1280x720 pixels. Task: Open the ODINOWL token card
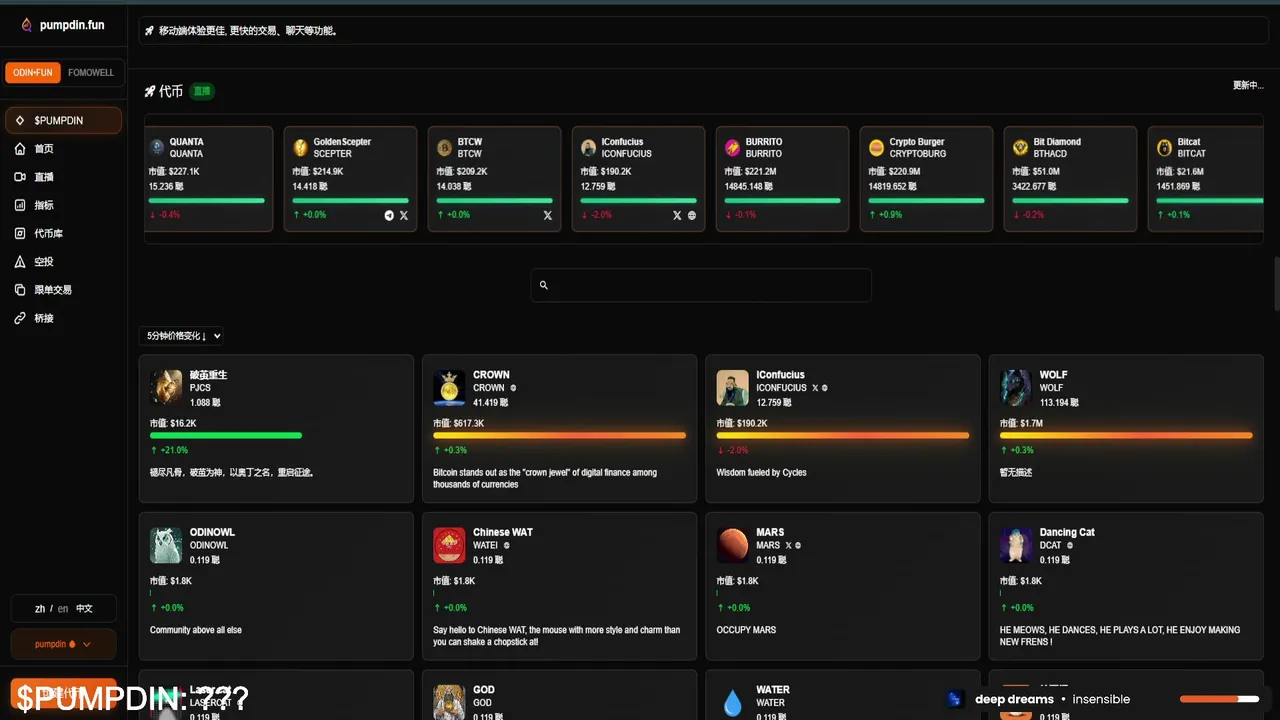[276, 586]
